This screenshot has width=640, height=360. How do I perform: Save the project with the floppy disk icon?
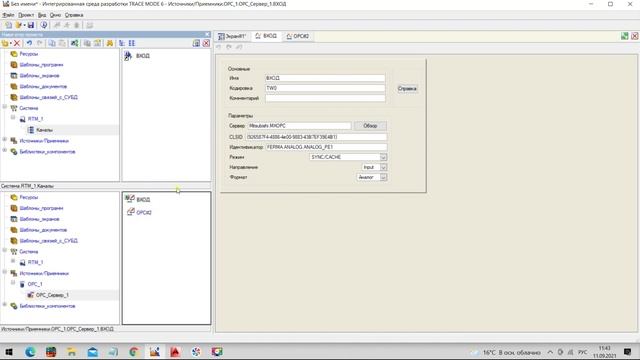click(x=31, y=25)
